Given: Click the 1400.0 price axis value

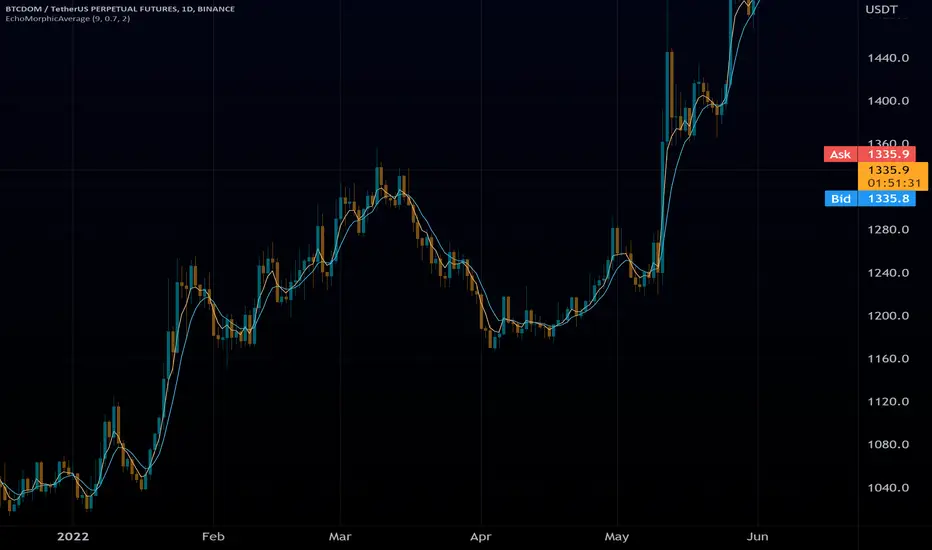Looking at the screenshot, I should [888, 101].
